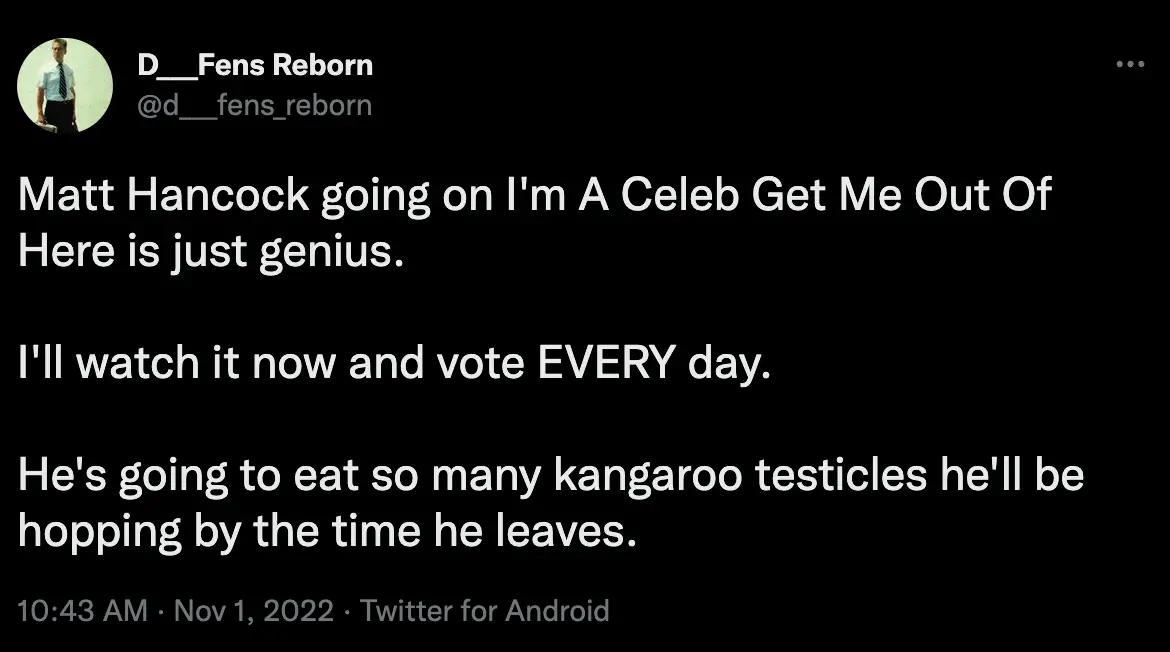Image resolution: width=1170 pixels, height=652 pixels.
Task: Click the avatar showing the man in a tie
Action: coord(65,87)
